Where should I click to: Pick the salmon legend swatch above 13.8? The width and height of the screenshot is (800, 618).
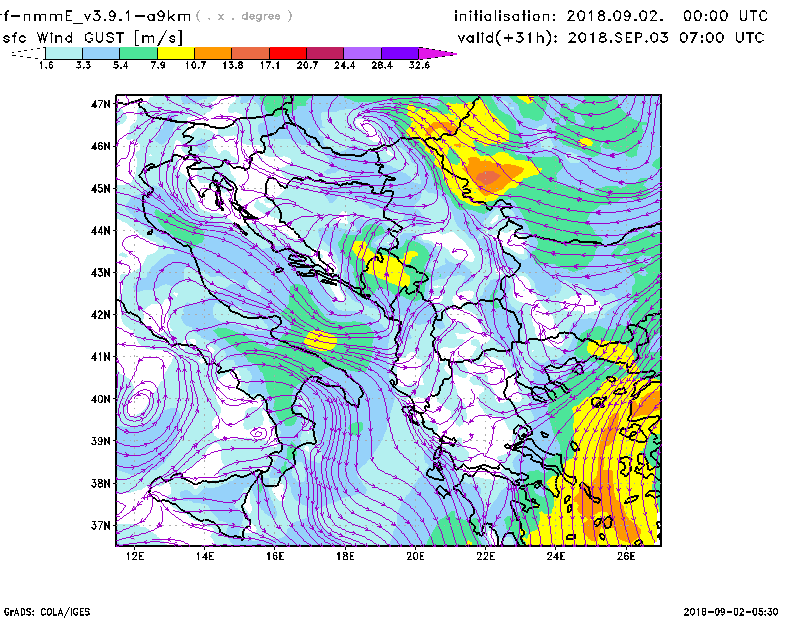click(251, 53)
